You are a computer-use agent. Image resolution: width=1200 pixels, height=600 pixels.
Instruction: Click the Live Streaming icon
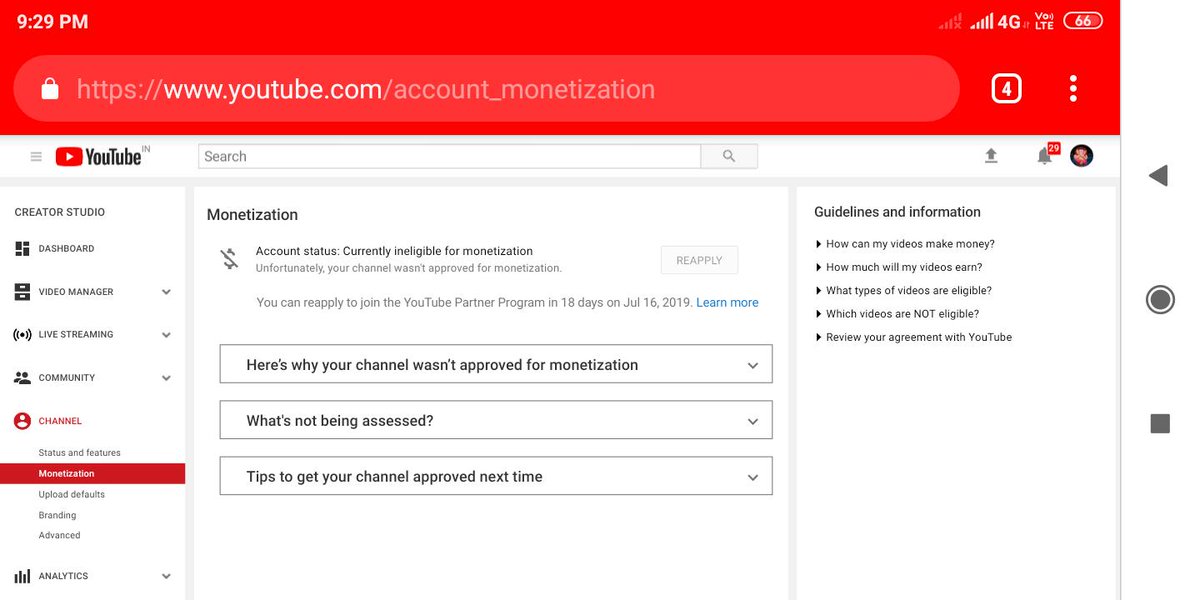(22, 335)
